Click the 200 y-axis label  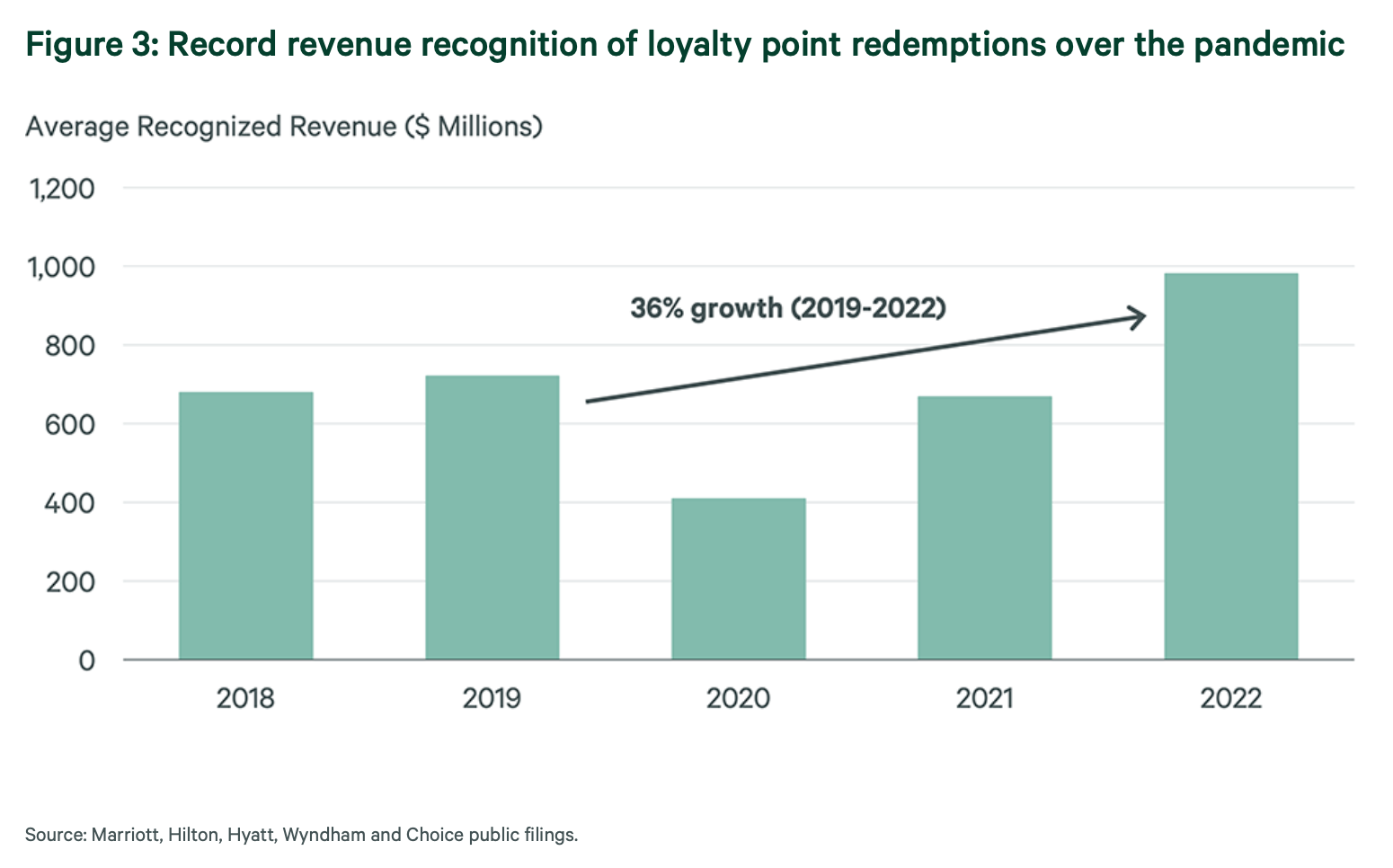coord(69,581)
